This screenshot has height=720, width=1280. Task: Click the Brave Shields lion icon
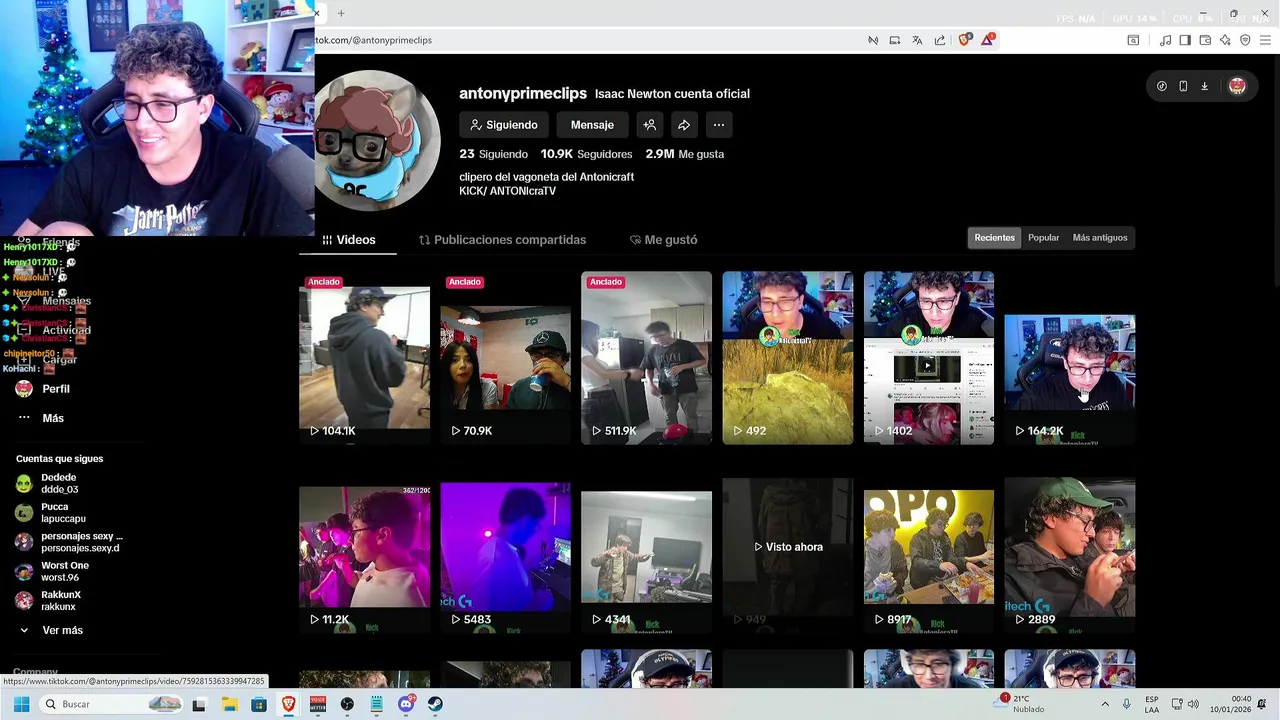tap(964, 40)
